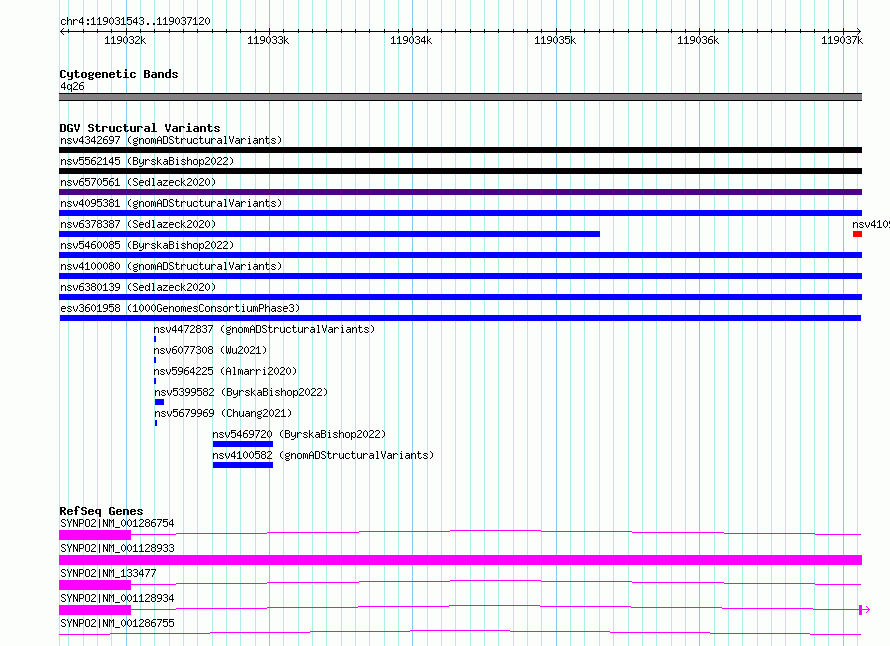
Task: Click the tiny blue mark under nsv5679969
Action: tap(156, 423)
